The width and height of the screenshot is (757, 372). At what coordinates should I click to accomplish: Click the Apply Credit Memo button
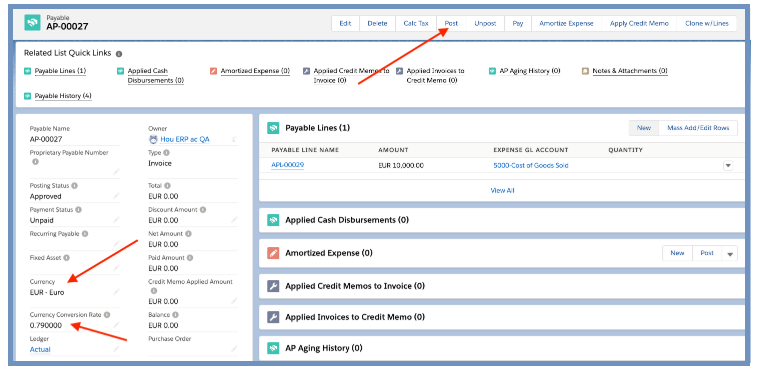point(639,23)
